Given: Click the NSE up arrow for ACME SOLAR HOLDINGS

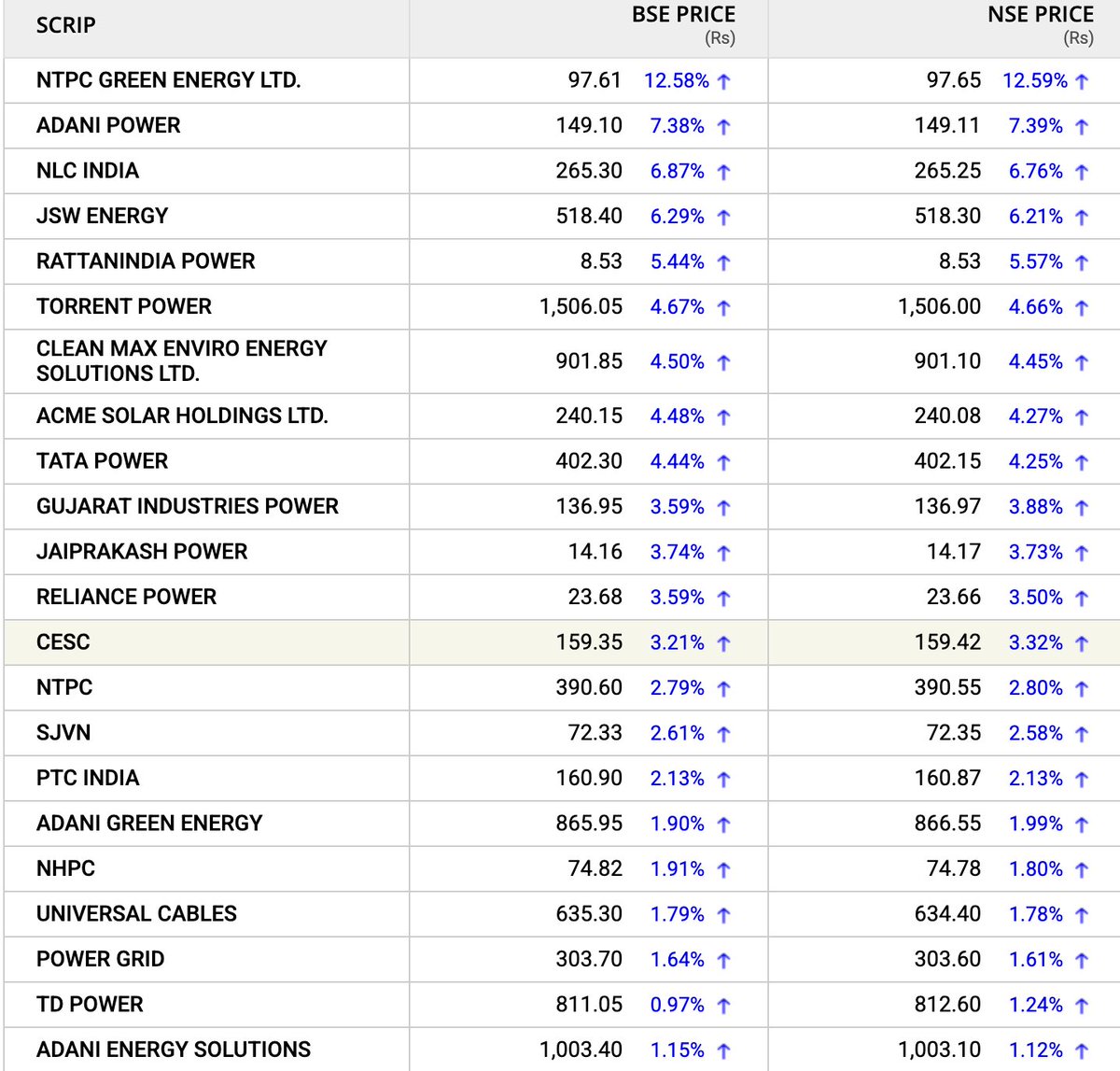Looking at the screenshot, I should pos(1082,417).
